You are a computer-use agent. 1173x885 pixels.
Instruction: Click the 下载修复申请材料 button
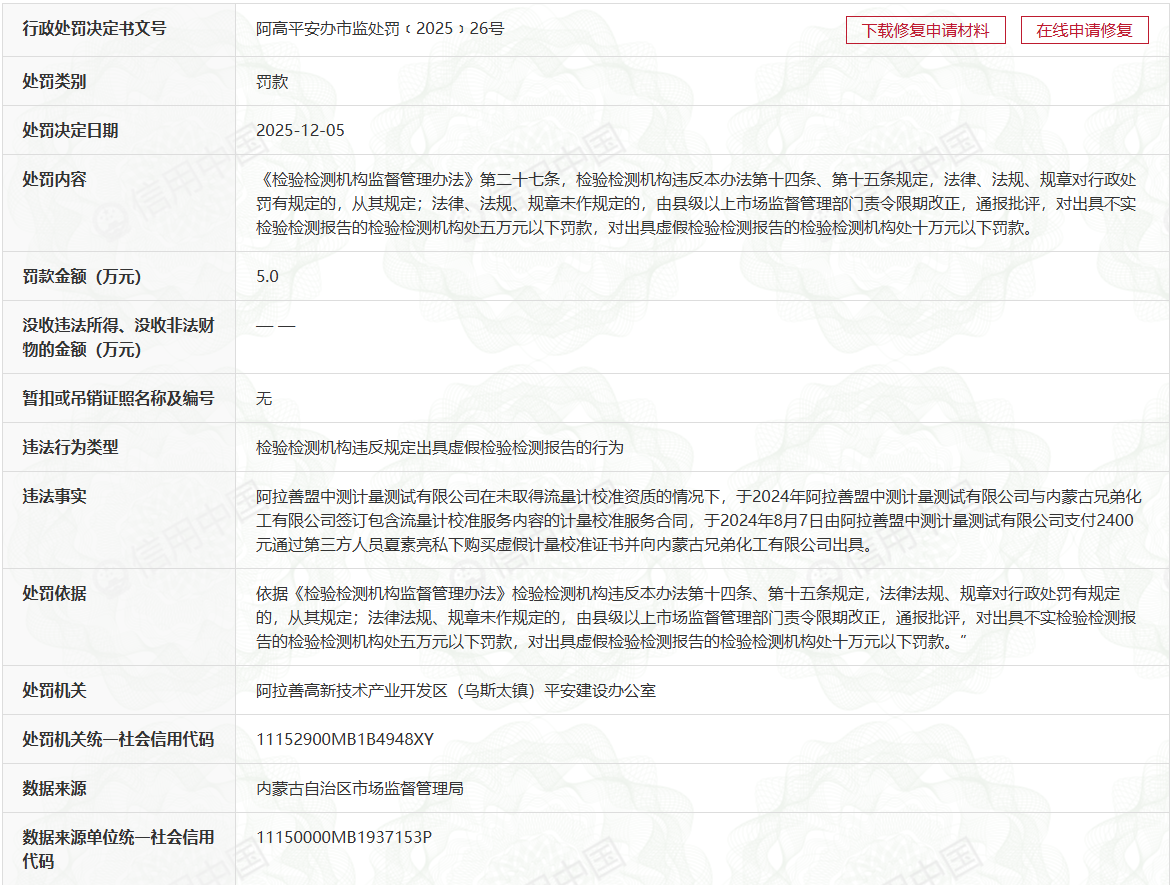pos(925,30)
